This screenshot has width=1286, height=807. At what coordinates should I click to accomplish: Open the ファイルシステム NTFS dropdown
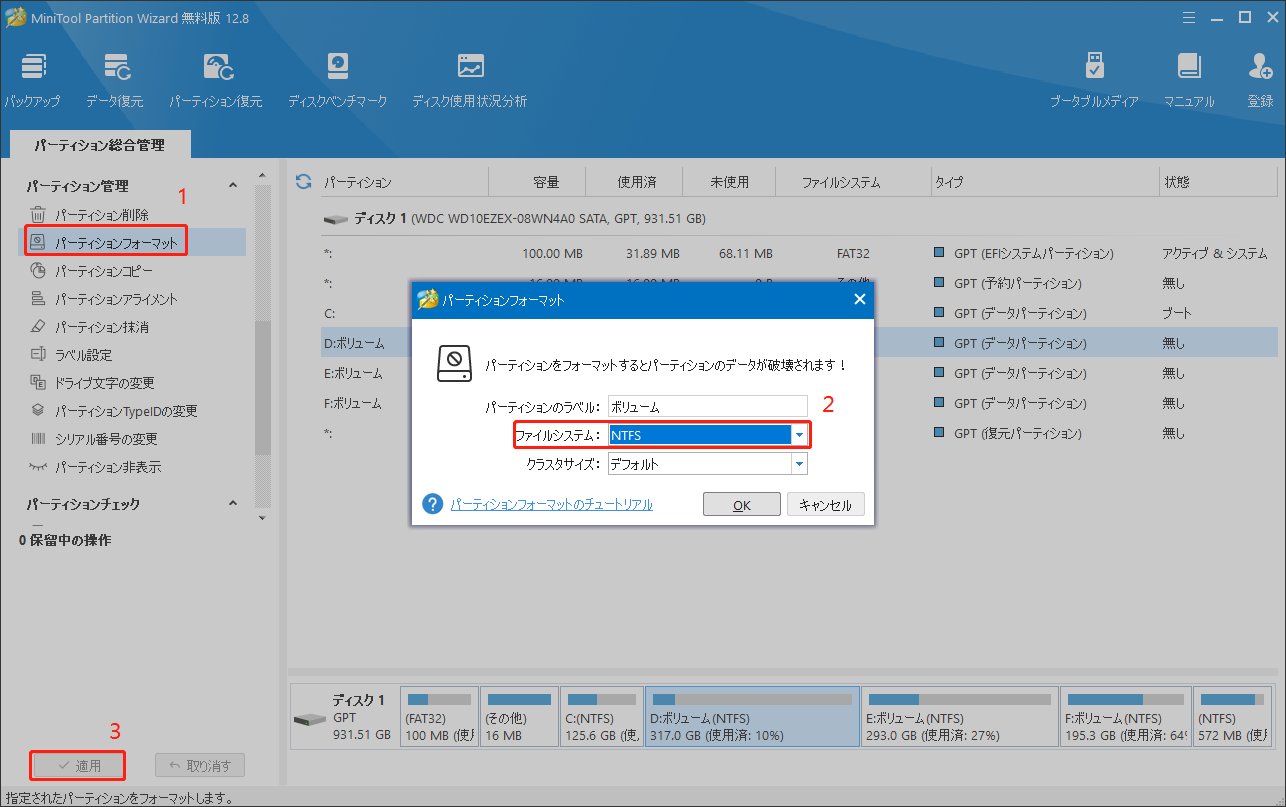[x=799, y=435]
